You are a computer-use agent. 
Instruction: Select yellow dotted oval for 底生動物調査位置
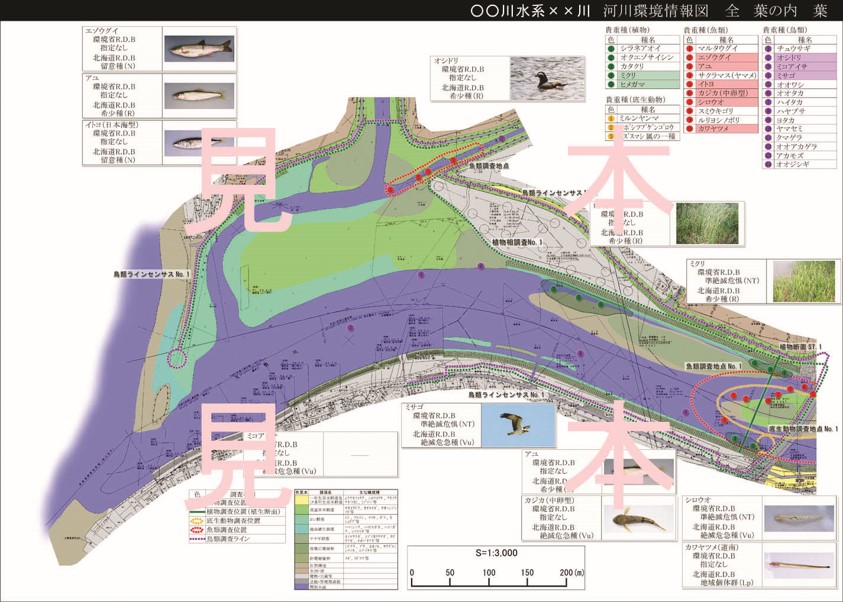pyautogui.click(x=198, y=521)
